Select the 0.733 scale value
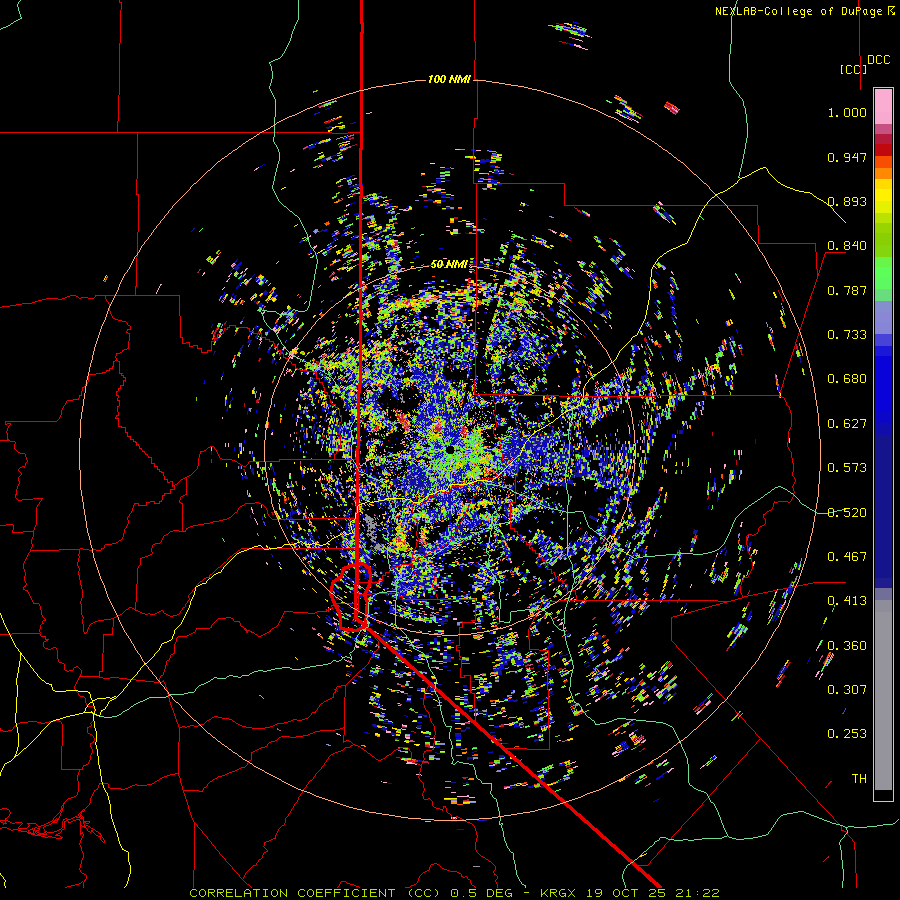This screenshot has width=900, height=900. [x=847, y=335]
